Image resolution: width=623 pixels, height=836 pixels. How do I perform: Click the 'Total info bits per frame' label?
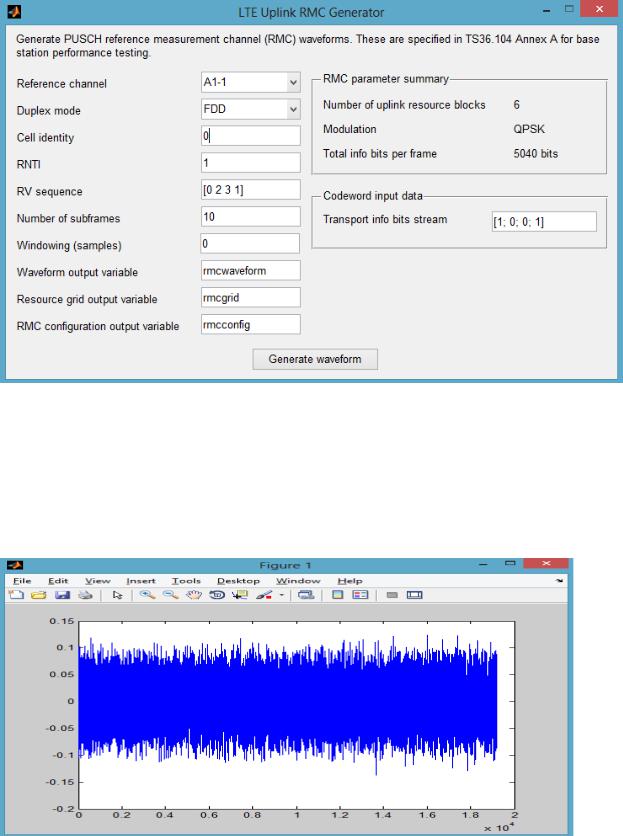380,154
